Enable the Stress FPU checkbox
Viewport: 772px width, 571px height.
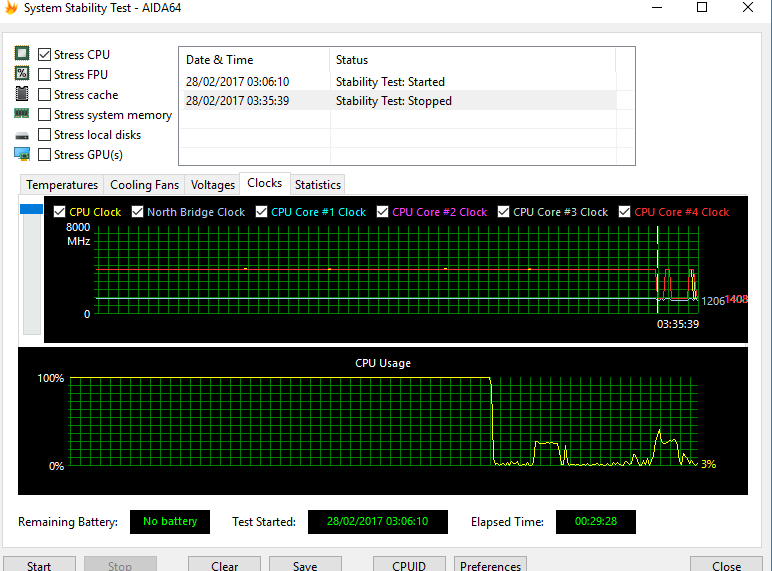44,74
